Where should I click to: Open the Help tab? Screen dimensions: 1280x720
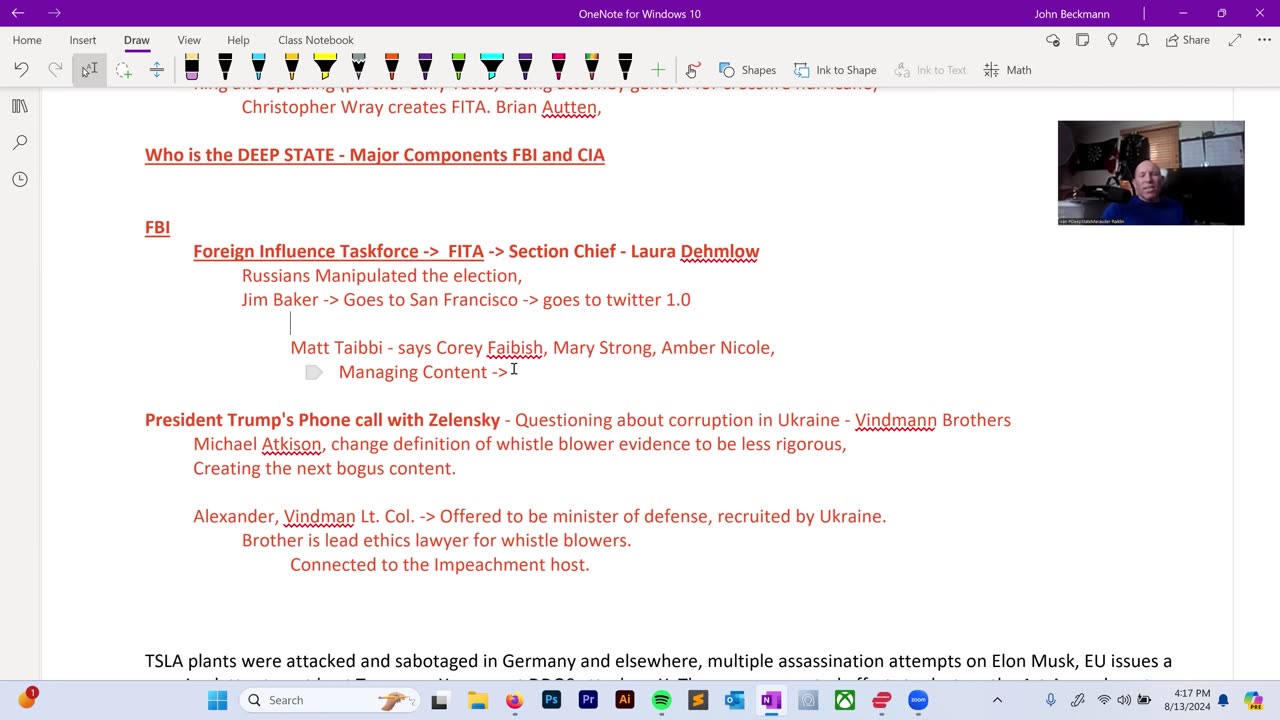click(x=238, y=40)
